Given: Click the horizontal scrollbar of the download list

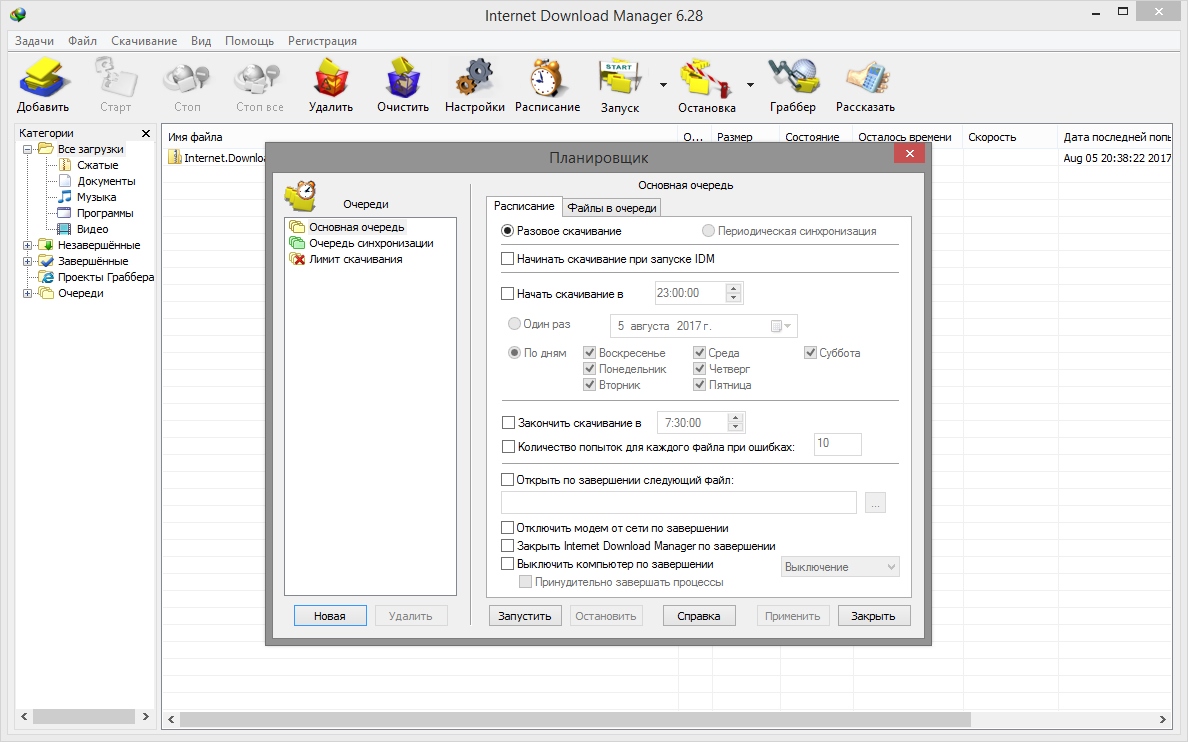Looking at the screenshot, I should pyautogui.click(x=575, y=719).
